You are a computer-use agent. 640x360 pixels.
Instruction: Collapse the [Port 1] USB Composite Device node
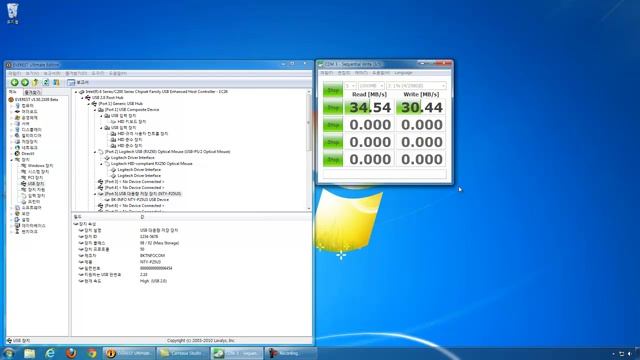[95, 110]
